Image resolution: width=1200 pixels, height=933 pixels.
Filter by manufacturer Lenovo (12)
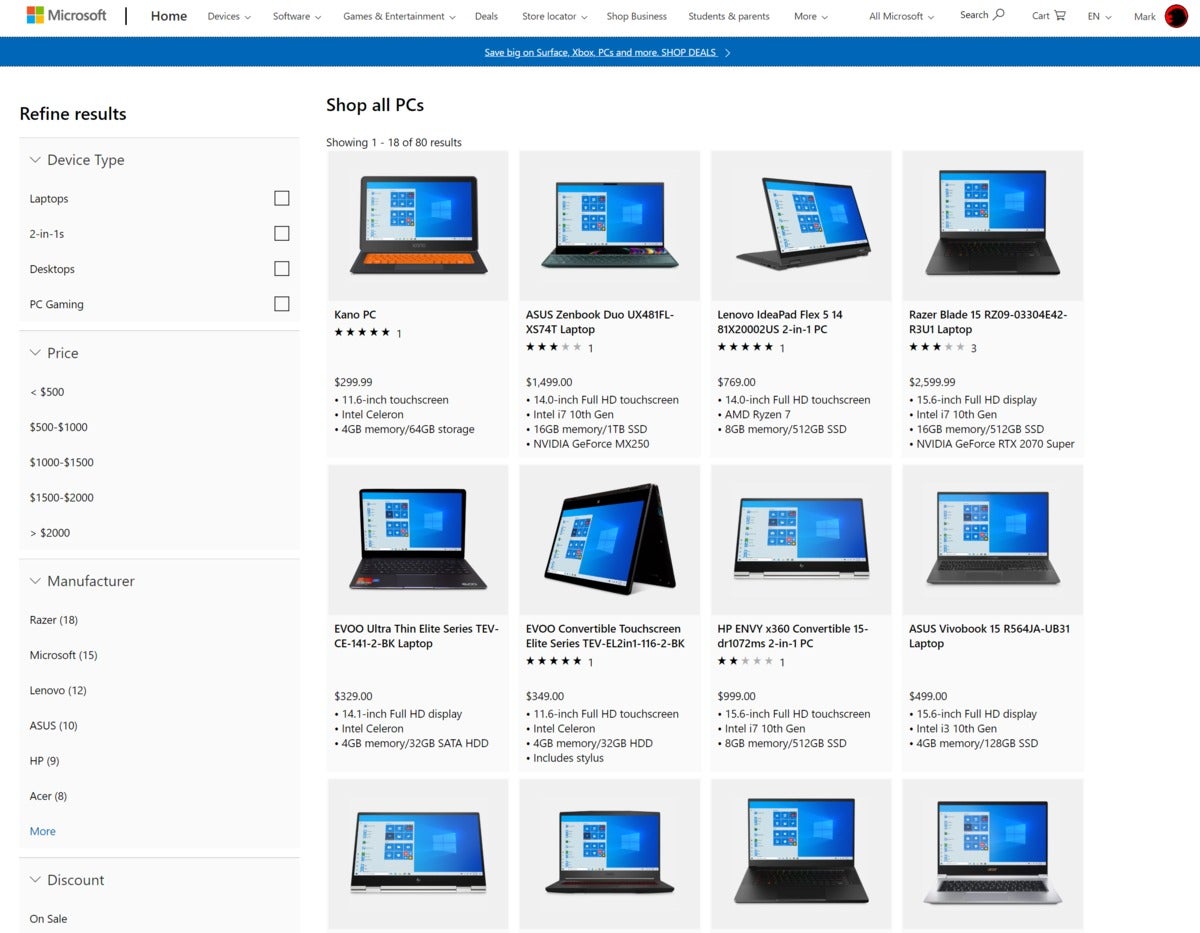pyautogui.click(x=58, y=690)
